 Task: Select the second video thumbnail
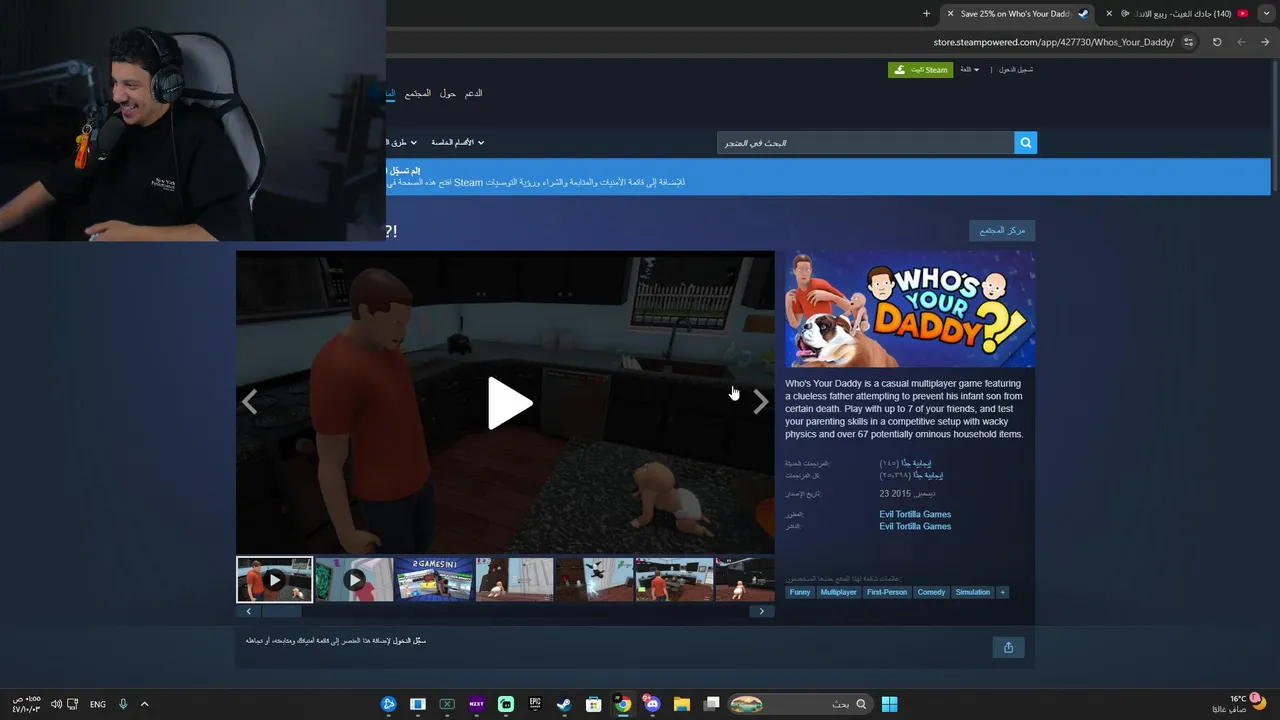[x=354, y=580]
